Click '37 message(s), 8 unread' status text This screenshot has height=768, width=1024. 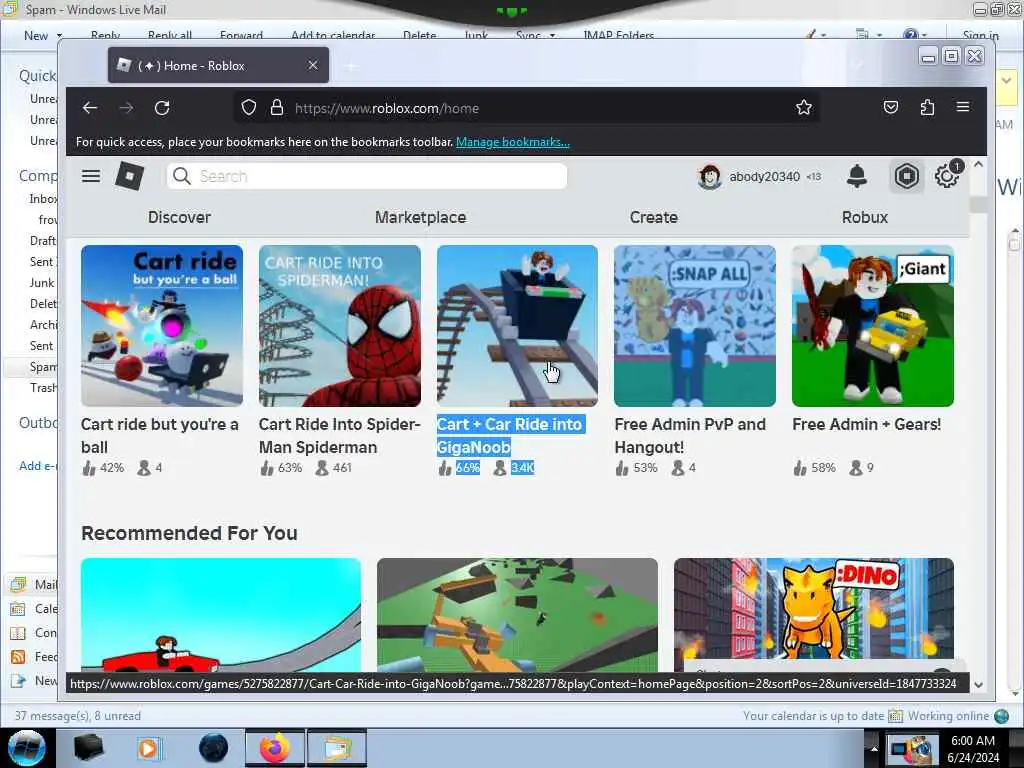tap(78, 716)
